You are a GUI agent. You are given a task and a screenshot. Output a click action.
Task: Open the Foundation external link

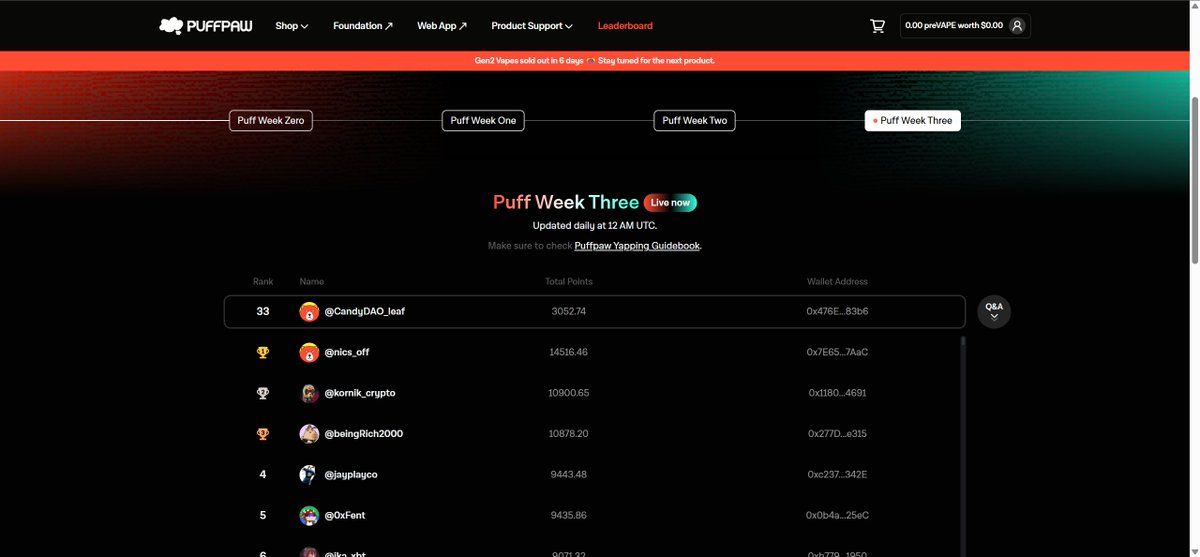pyautogui.click(x=363, y=26)
